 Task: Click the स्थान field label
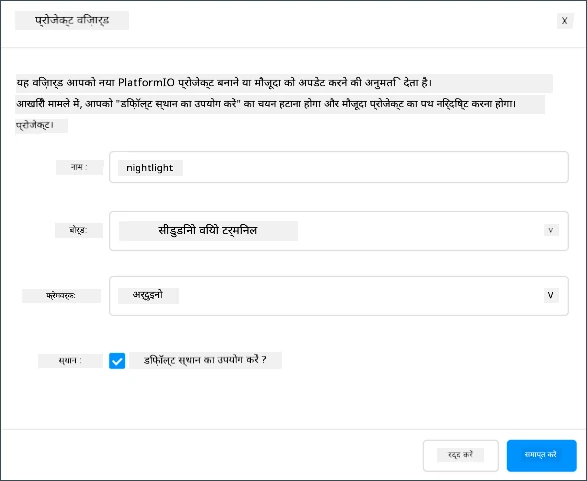click(70, 361)
